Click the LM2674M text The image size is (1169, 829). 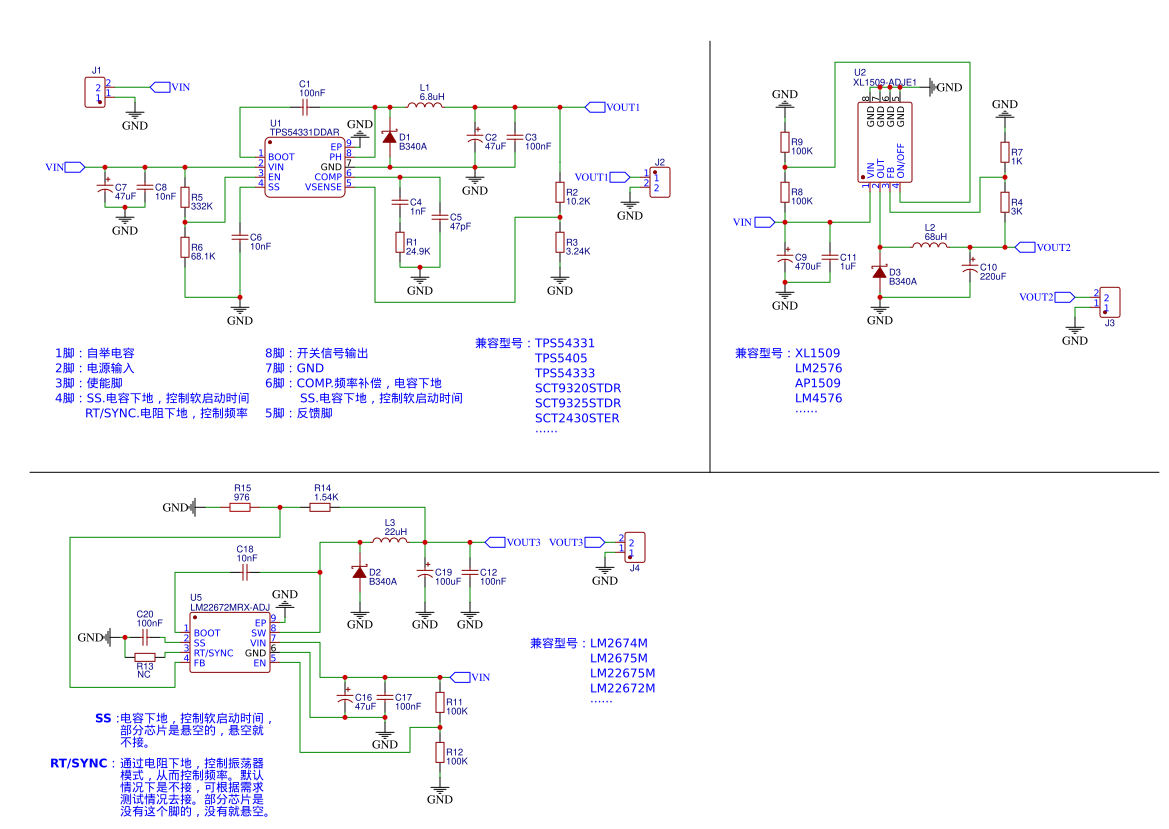coord(619,643)
